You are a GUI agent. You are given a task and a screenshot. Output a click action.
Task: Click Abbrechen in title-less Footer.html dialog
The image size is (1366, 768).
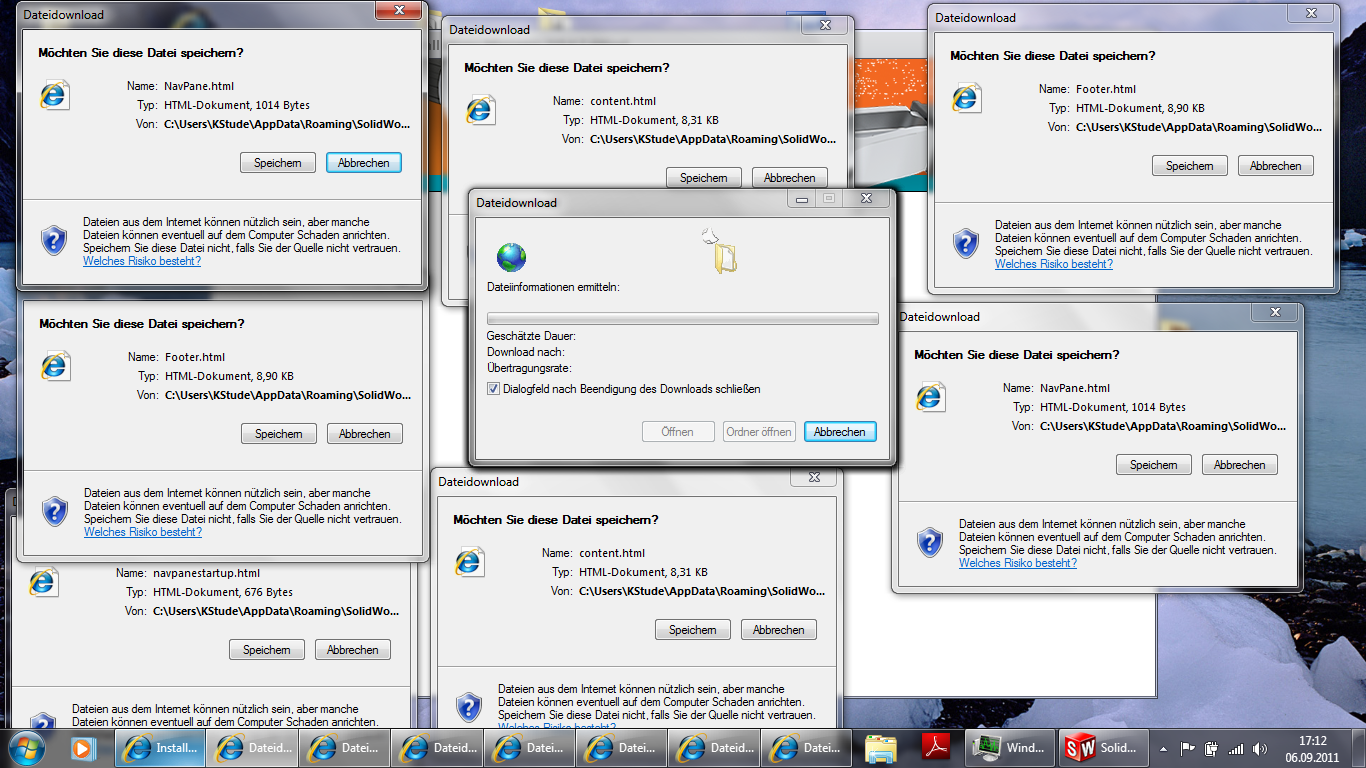pyautogui.click(x=365, y=434)
